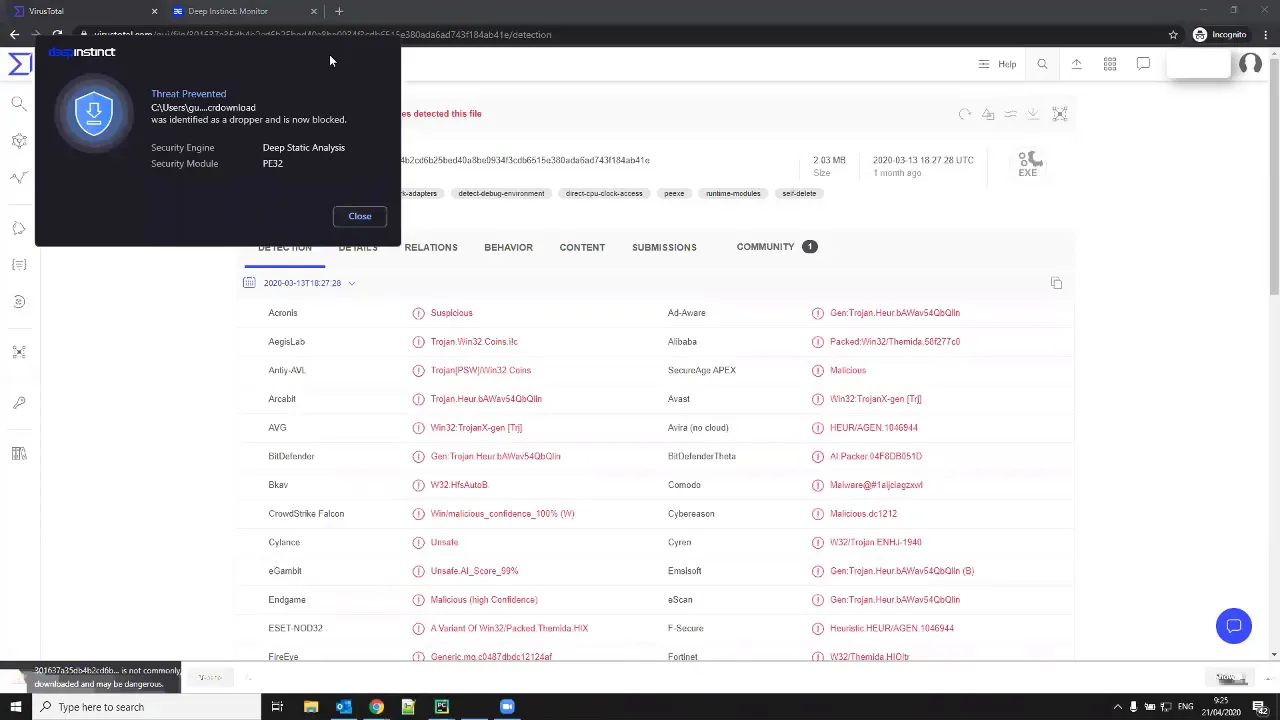
Task: Click the Windows taskbar search box
Action: click(145, 707)
